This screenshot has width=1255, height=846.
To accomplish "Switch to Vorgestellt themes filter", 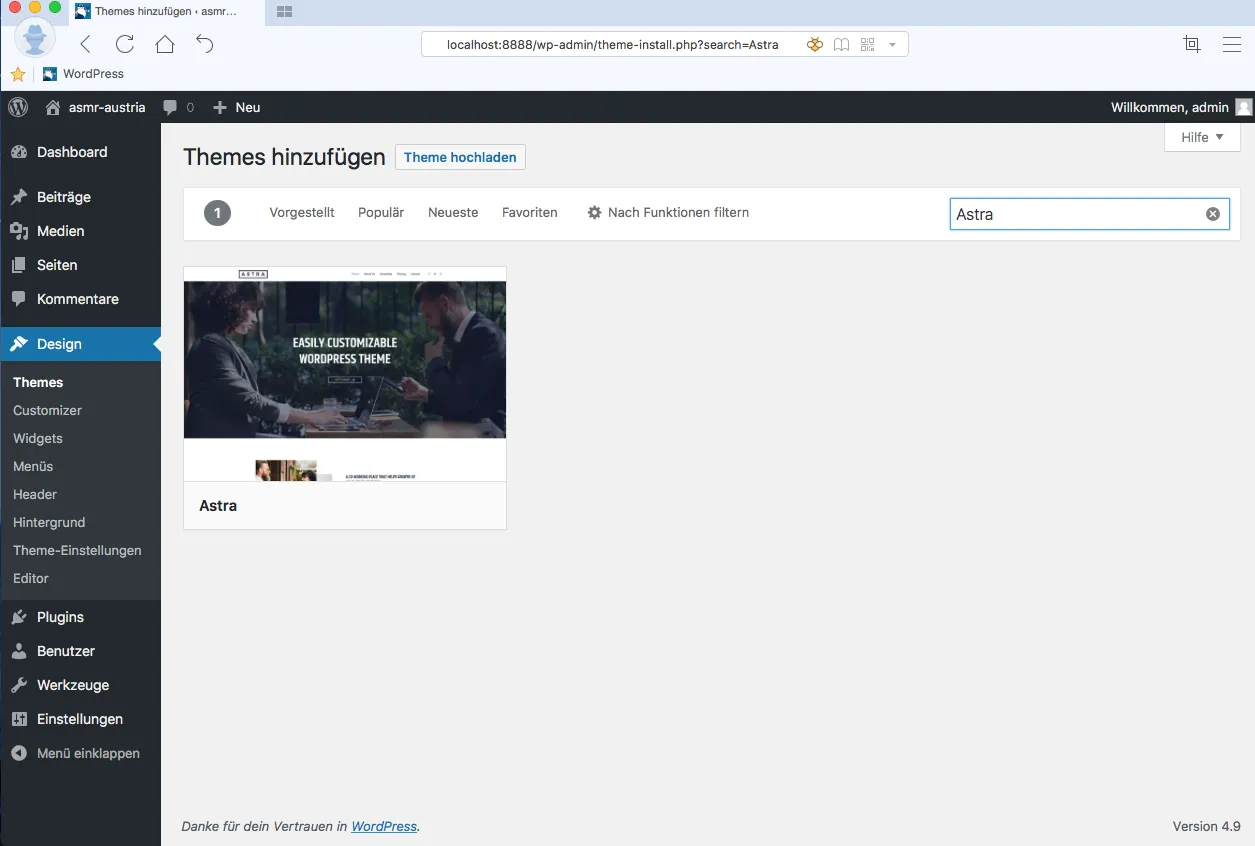I will tap(302, 212).
